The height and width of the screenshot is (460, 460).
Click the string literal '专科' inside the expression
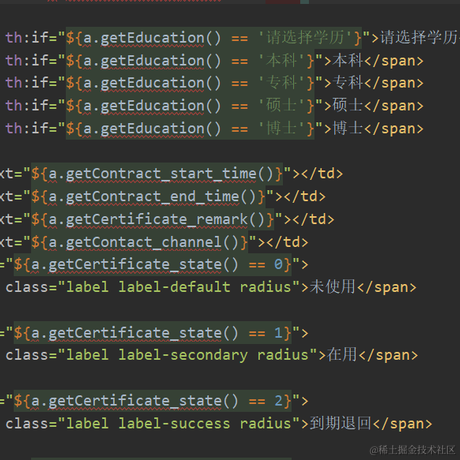point(282,83)
